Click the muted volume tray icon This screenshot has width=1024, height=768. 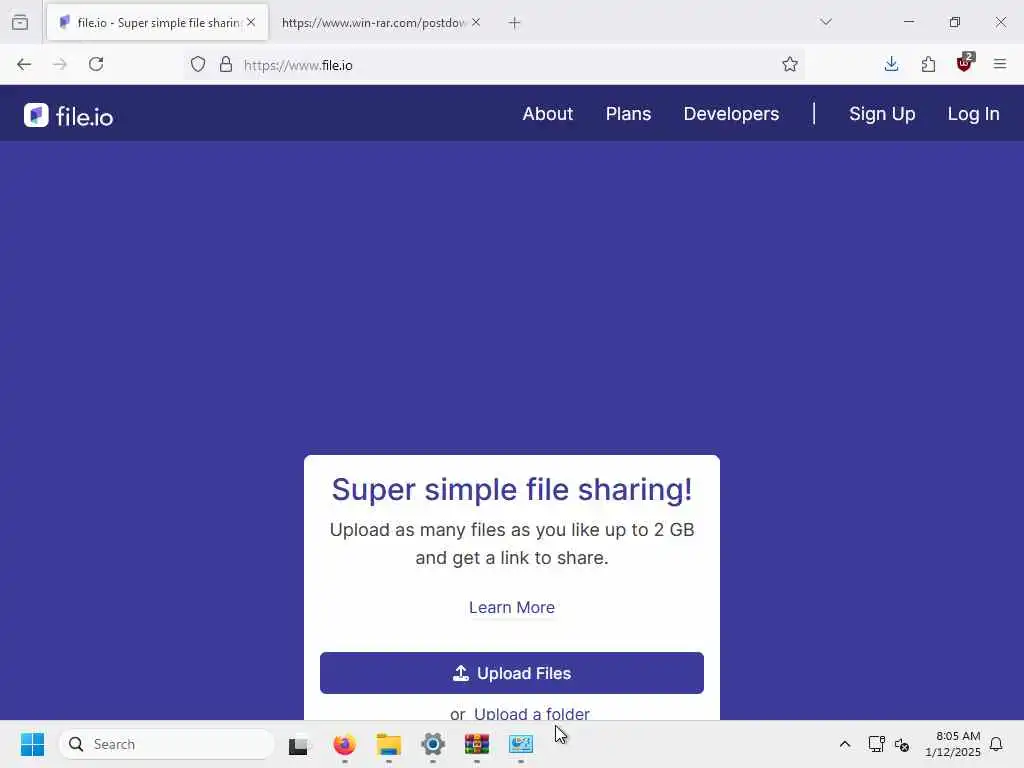coord(902,744)
